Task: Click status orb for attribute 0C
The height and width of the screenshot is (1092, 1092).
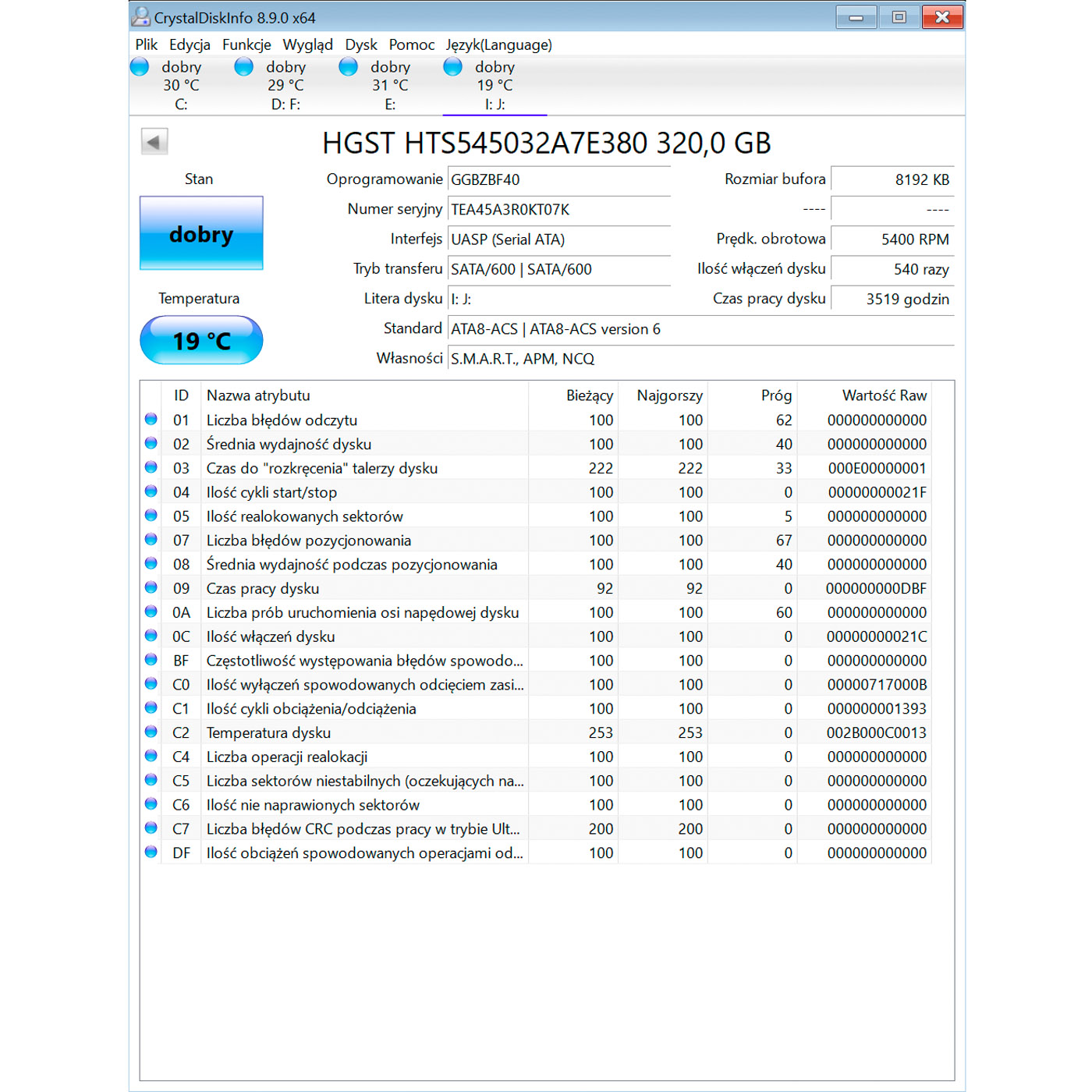Action: pos(151,636)
